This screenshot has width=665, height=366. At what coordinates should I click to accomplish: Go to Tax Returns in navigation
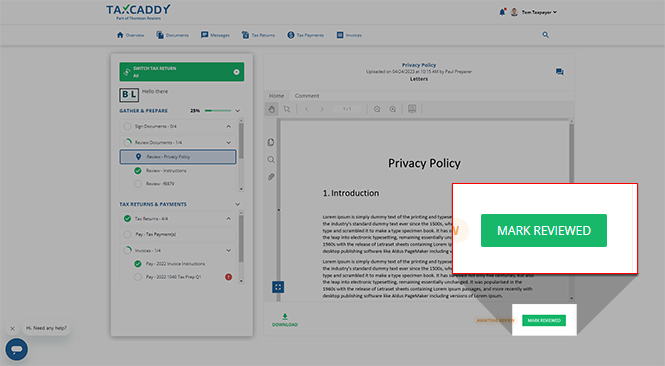click(x=258, y=35)
